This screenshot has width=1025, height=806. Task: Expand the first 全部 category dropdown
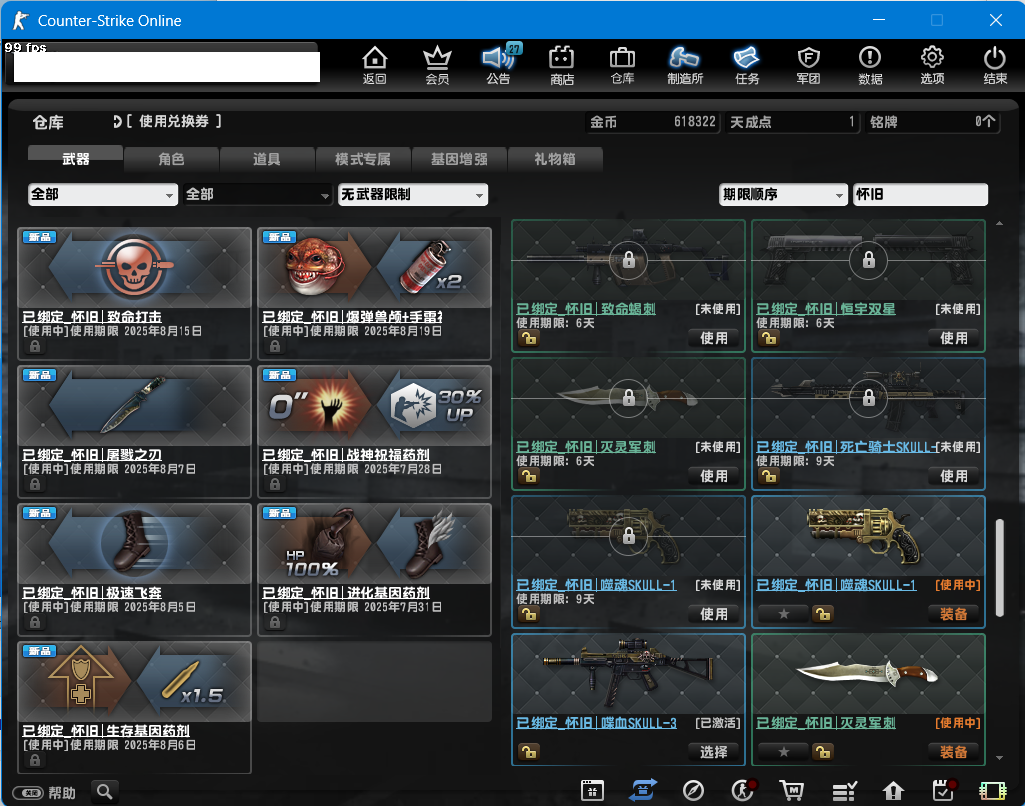point(103,195)
